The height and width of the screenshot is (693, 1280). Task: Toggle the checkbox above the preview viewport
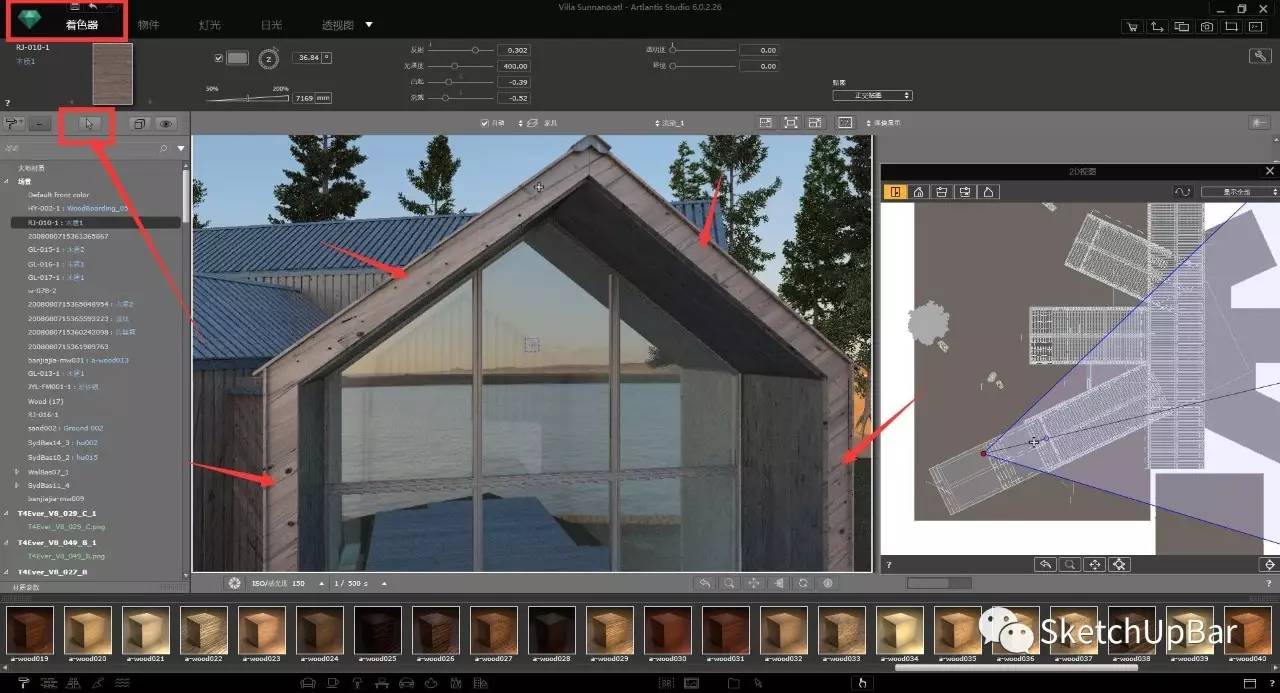pyautogui.click(x=485, y=122)
